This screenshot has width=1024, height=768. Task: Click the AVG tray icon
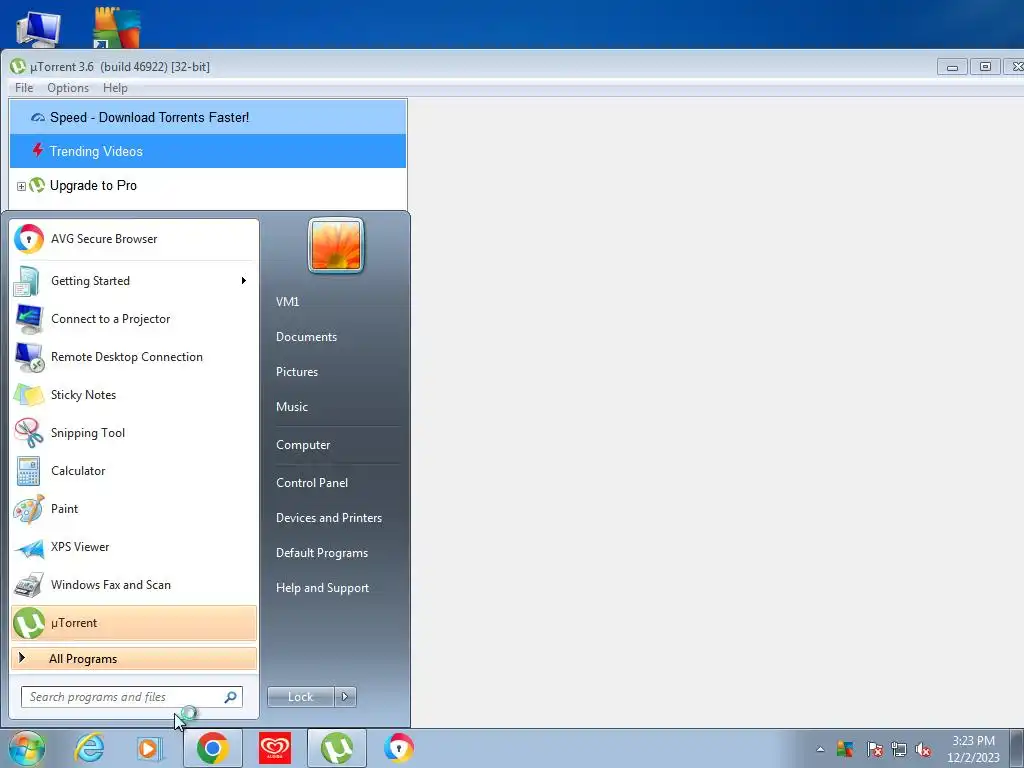845,749
